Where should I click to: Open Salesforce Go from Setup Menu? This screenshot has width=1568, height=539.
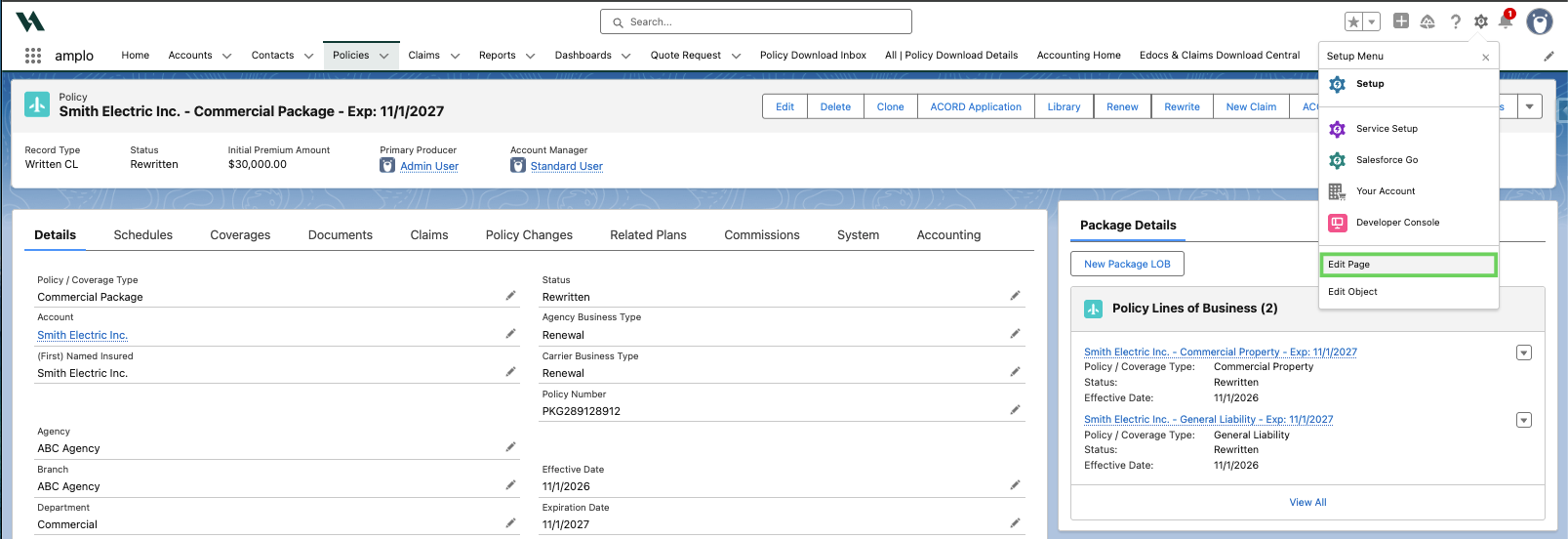(x=1408, y=160)
